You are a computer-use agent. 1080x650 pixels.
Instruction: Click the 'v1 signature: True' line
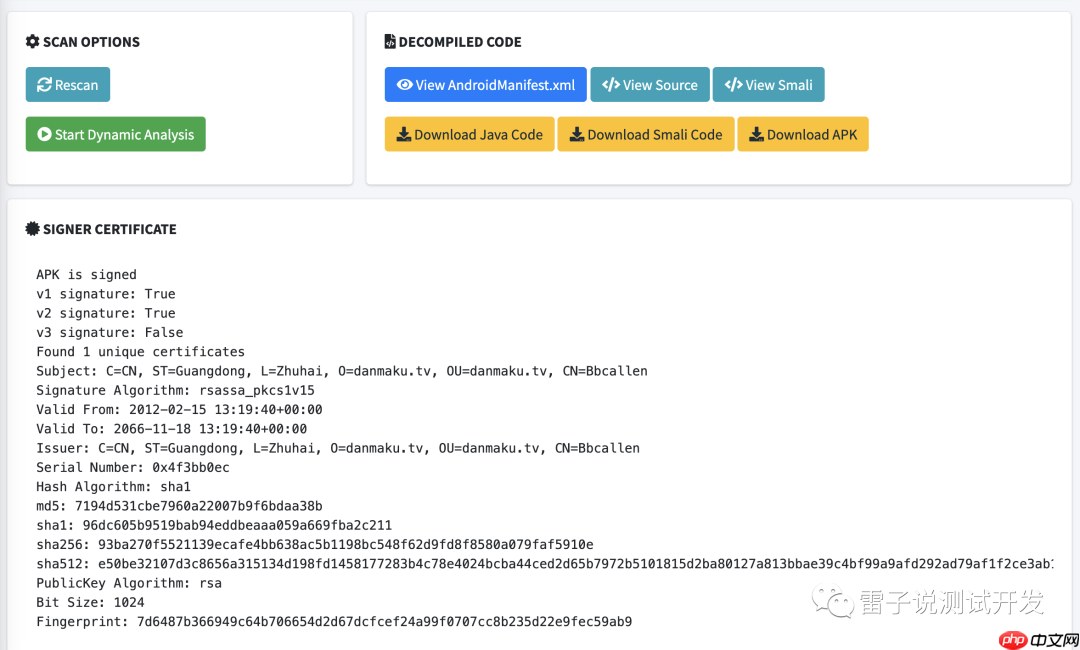pos(105,294)
